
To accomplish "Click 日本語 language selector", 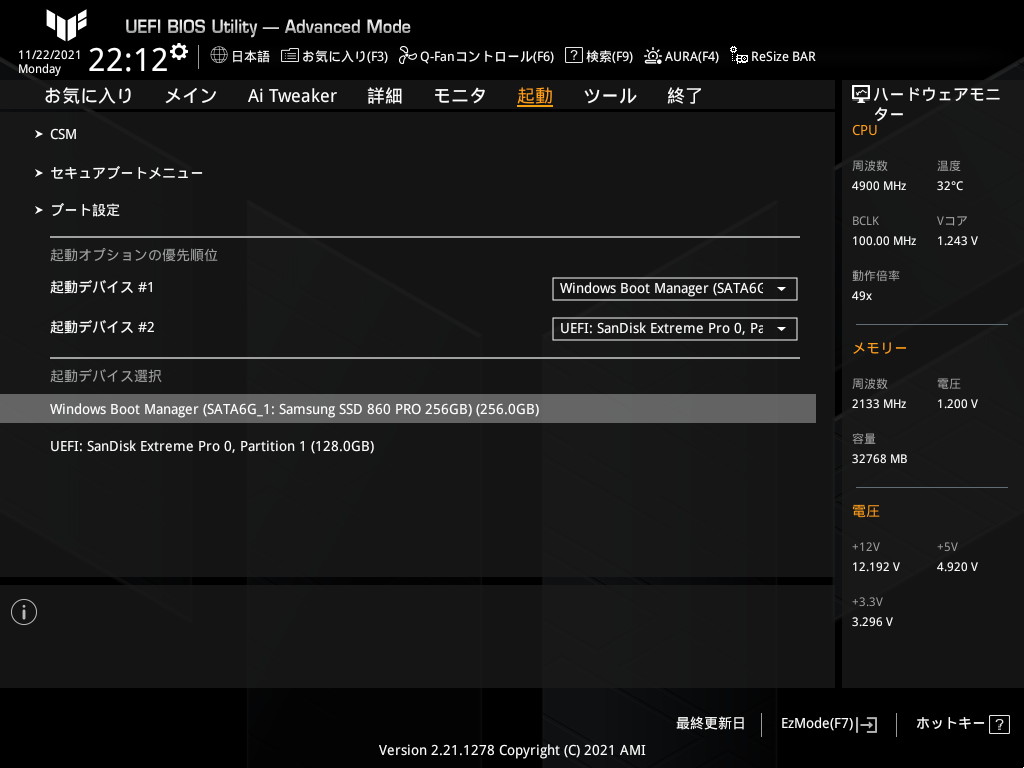I will click(250, 56).
